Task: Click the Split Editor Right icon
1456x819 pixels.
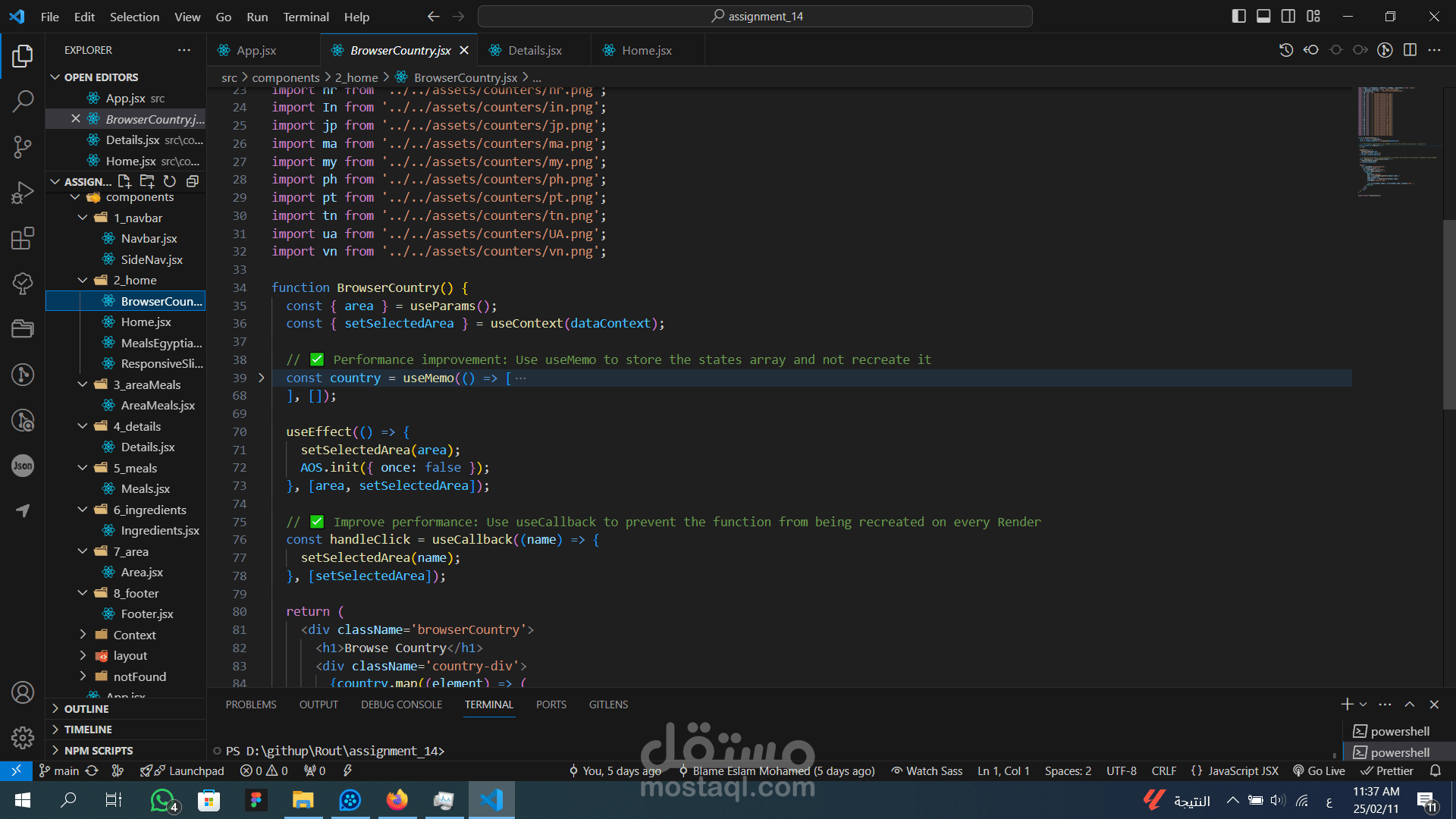Action: 1410,50
